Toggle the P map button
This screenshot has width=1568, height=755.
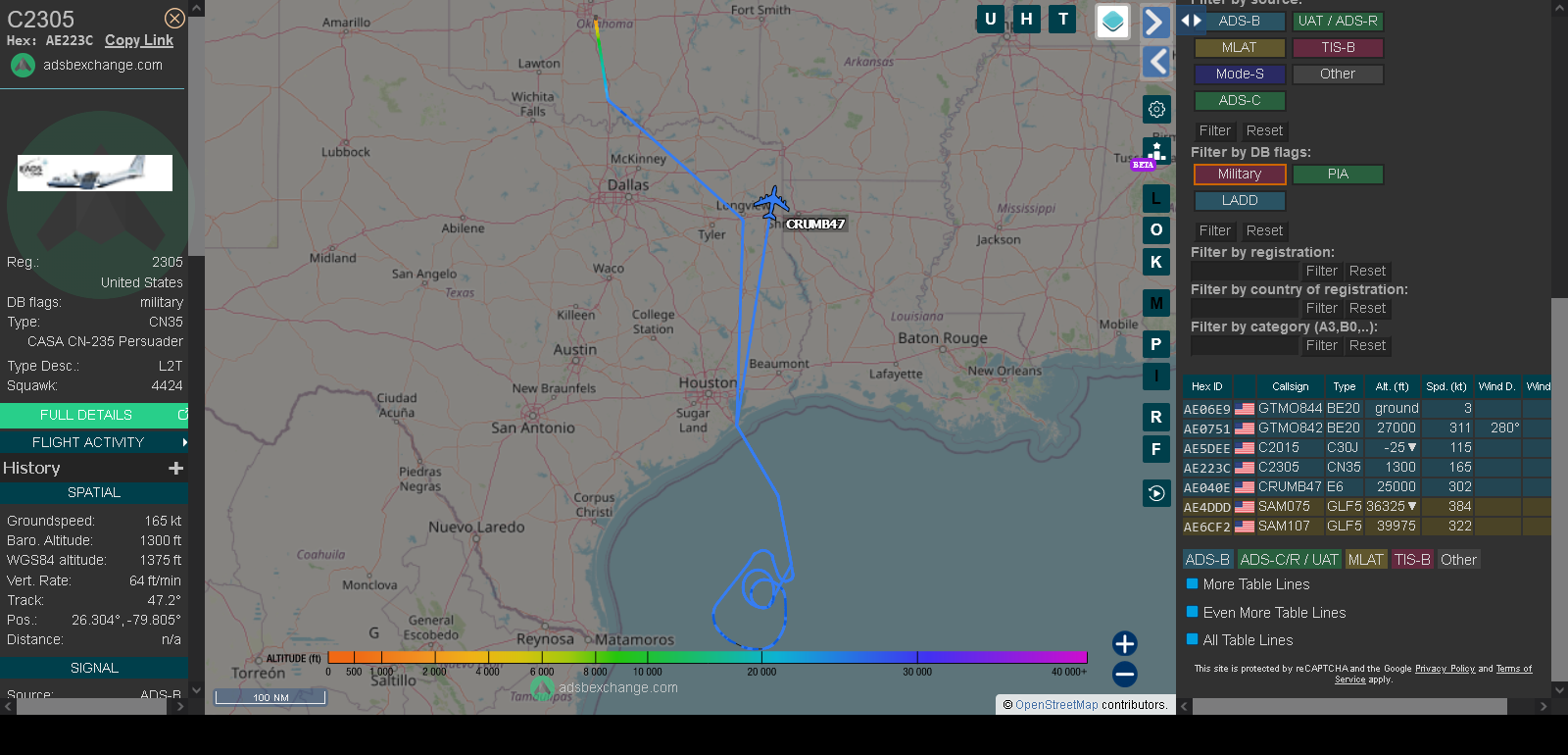1156,344
